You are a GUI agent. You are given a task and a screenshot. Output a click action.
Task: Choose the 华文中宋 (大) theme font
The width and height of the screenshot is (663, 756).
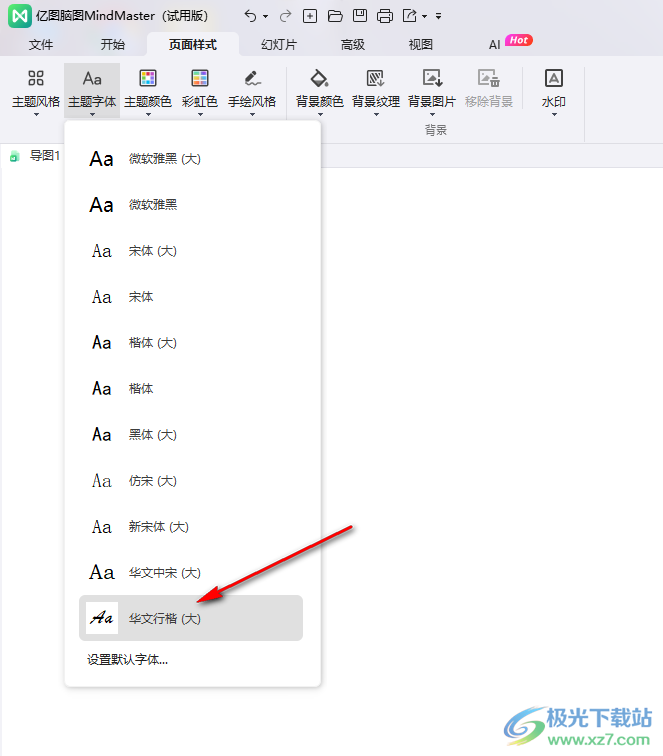pos(191,572)
